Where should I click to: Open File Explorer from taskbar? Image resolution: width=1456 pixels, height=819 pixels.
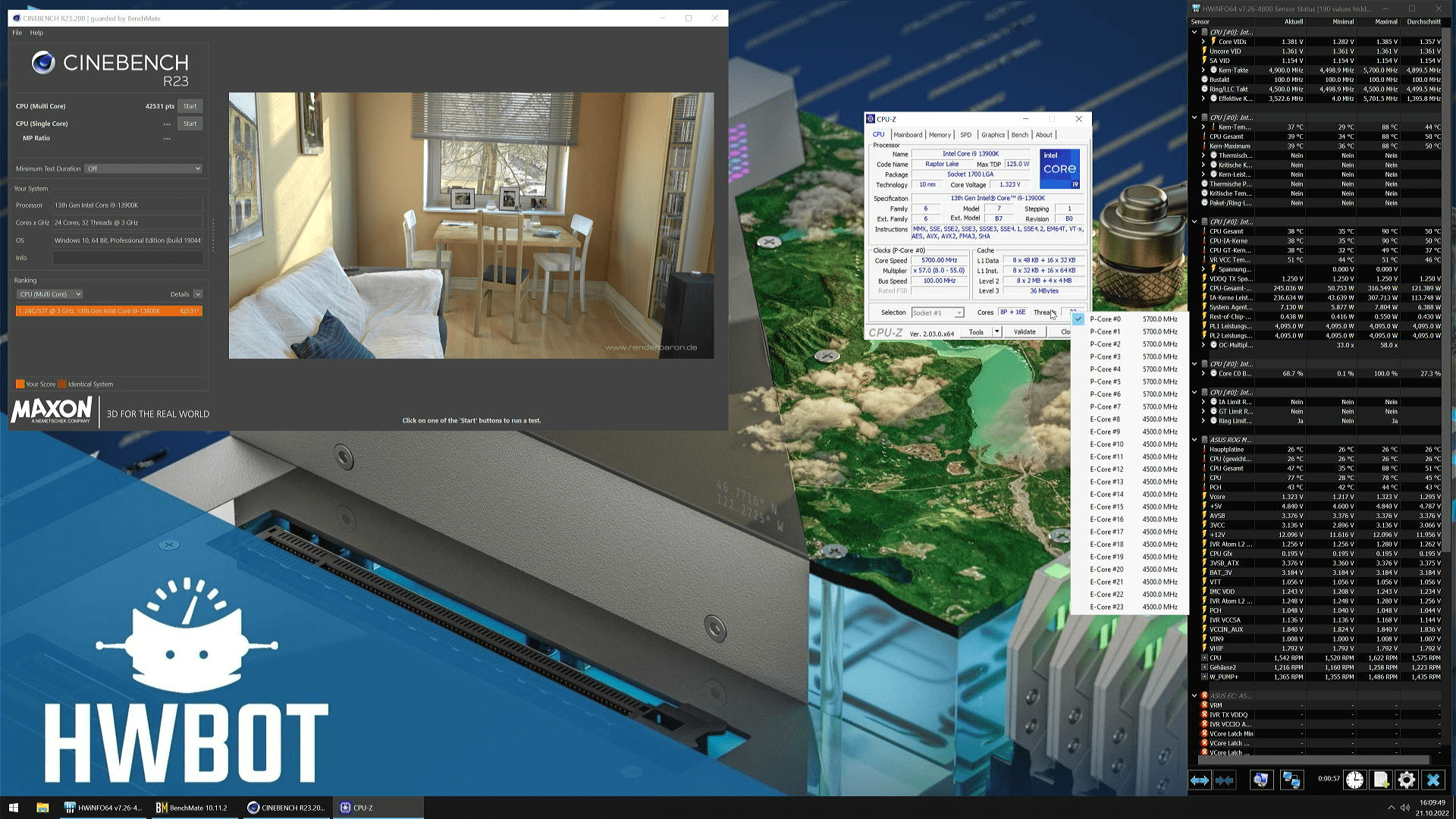click(x=42, y=808)
